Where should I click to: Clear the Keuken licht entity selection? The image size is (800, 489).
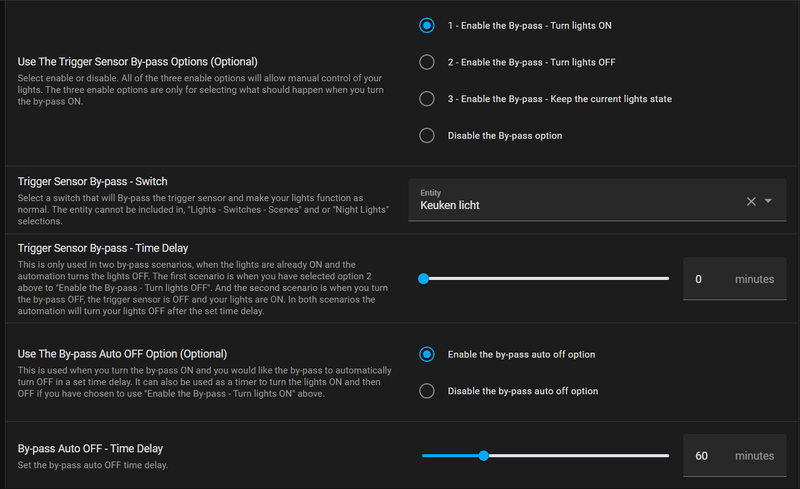point(752,201)
